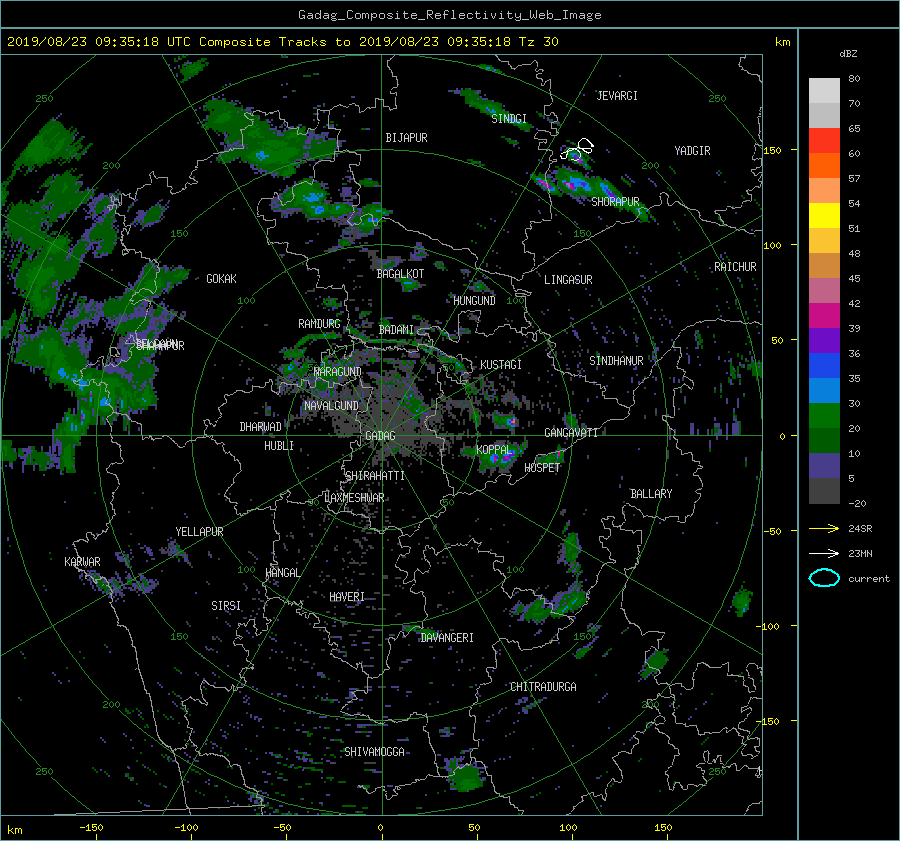Click the cyan current ellipse legend icon
Viewport: 900px width, 841px height.
(x=824, y=578)
